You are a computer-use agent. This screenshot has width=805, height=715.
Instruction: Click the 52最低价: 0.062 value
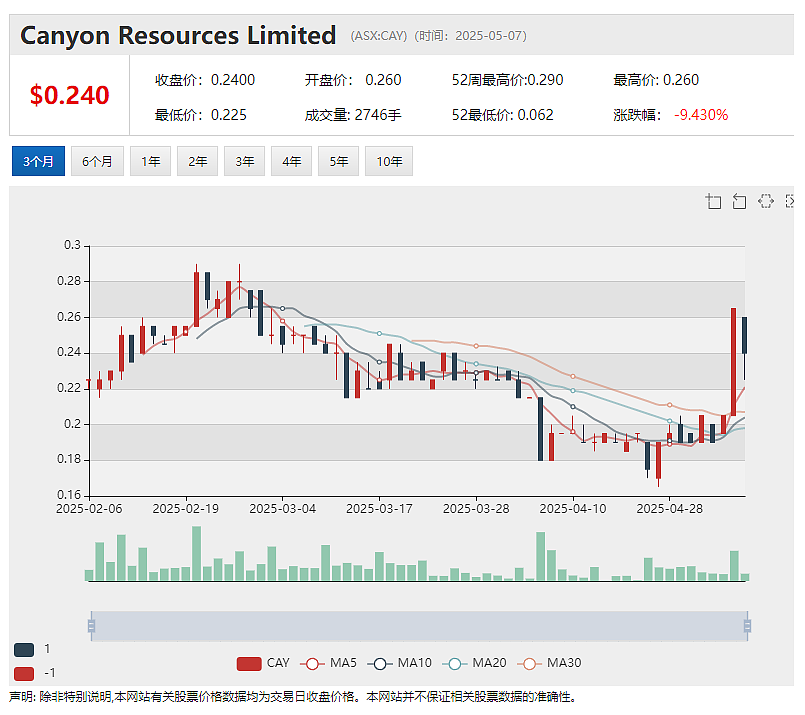point(503,114)
